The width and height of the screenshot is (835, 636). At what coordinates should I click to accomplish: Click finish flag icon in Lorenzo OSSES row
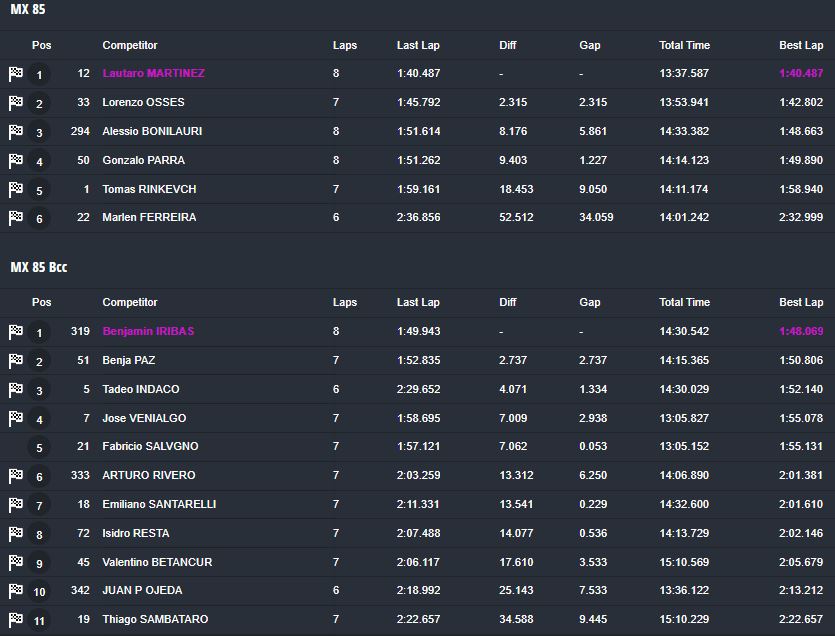click(15, 103)
